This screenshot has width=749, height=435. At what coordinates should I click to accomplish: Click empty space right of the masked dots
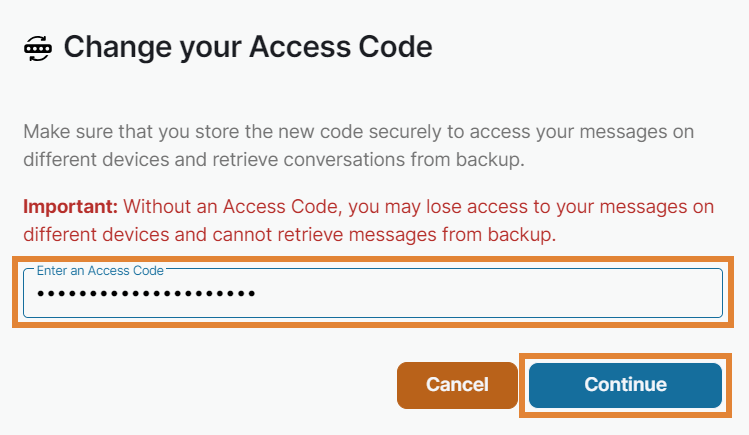coord(480,294)
